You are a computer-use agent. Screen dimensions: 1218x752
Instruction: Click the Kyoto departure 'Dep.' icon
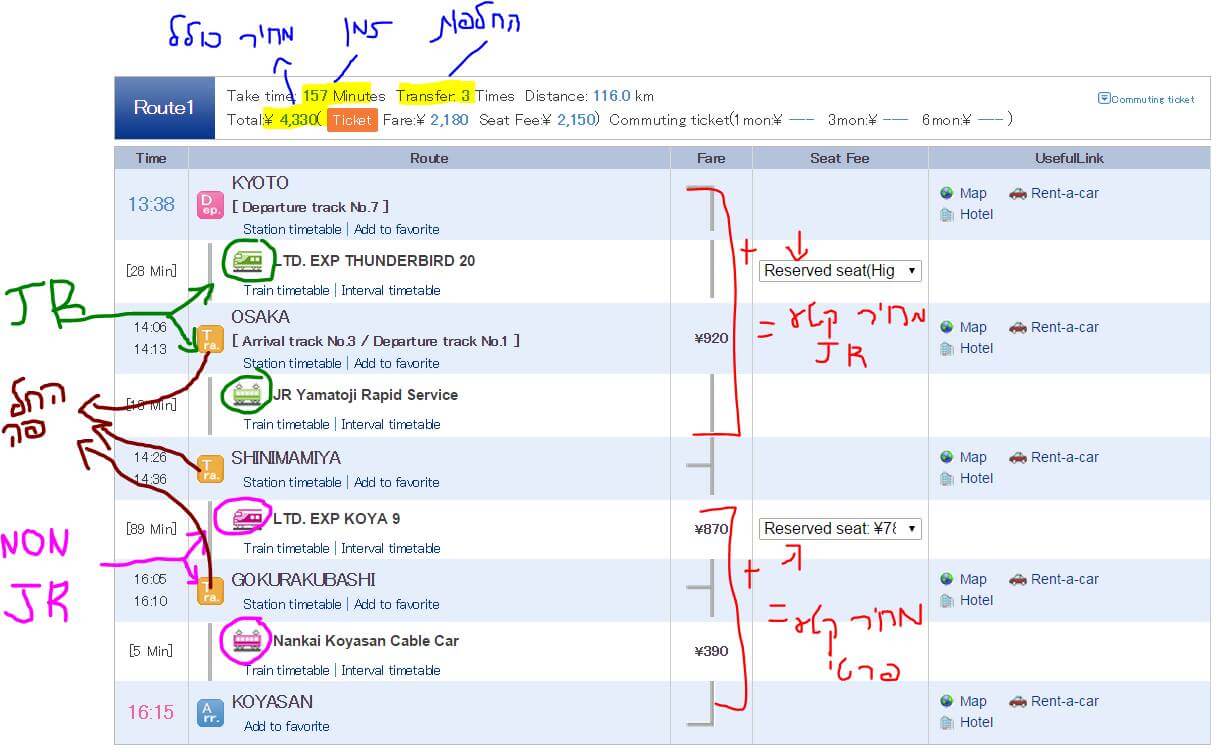pos(210,204)
